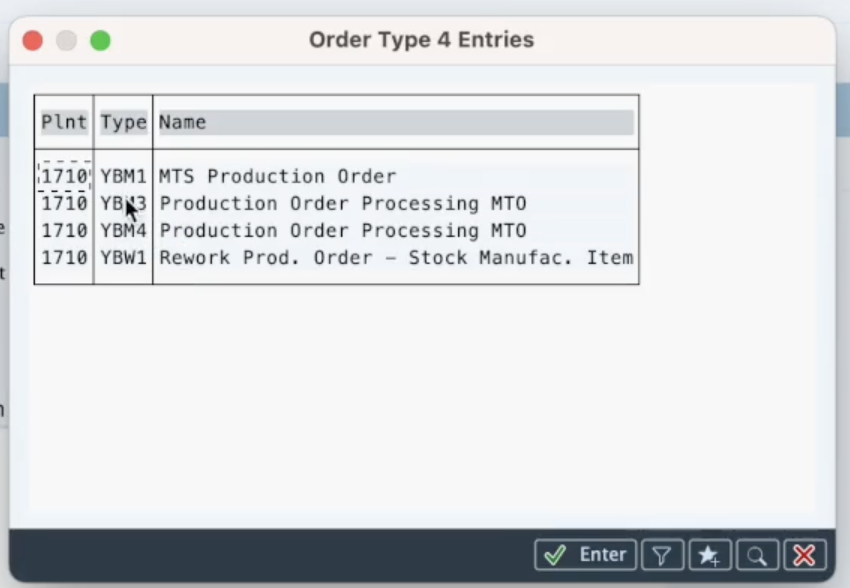
Task: Cancel the dialog with the red X icon
Action: point(805,555)
